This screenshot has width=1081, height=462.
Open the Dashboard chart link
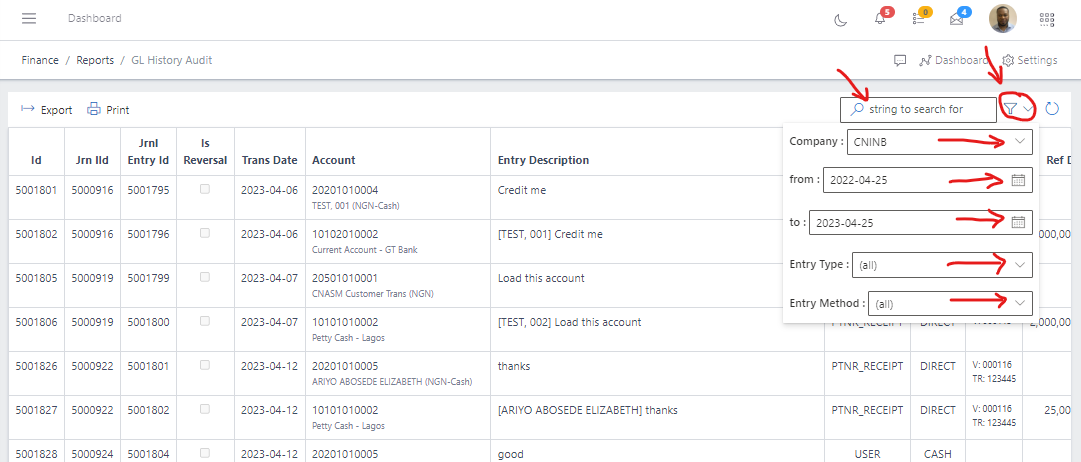point(953,60)
